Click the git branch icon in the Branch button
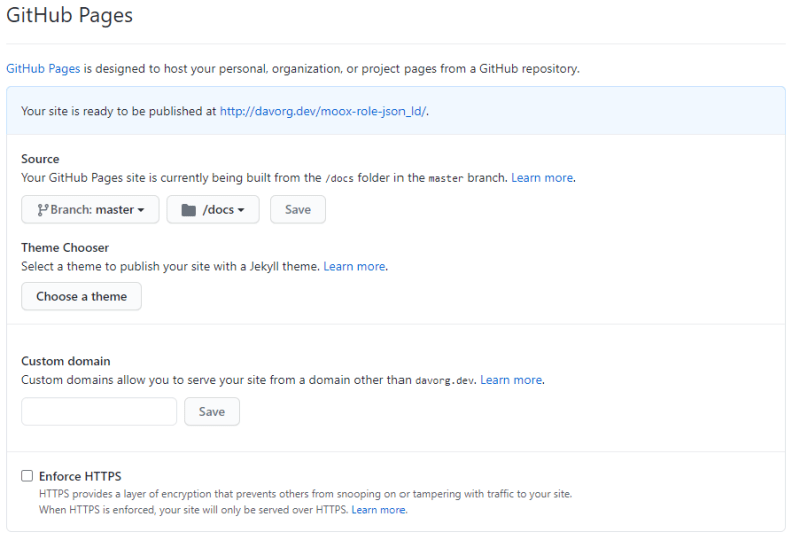The height and width of the screenshot is (540, 800). pos(43,210)
